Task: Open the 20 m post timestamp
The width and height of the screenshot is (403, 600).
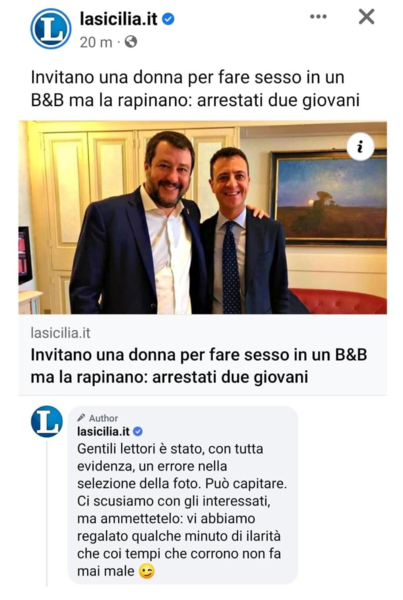Action: click(x=96, y=42)
